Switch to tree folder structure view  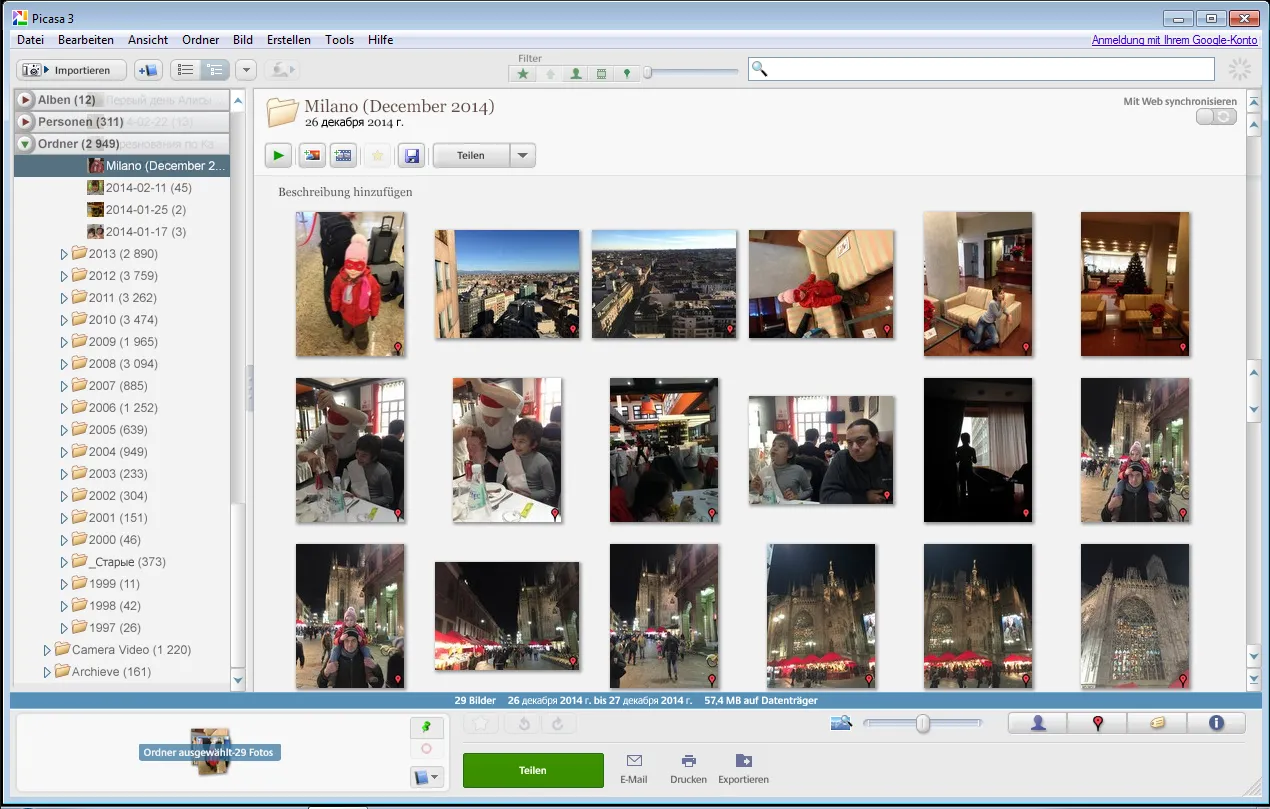pos(214,70)
